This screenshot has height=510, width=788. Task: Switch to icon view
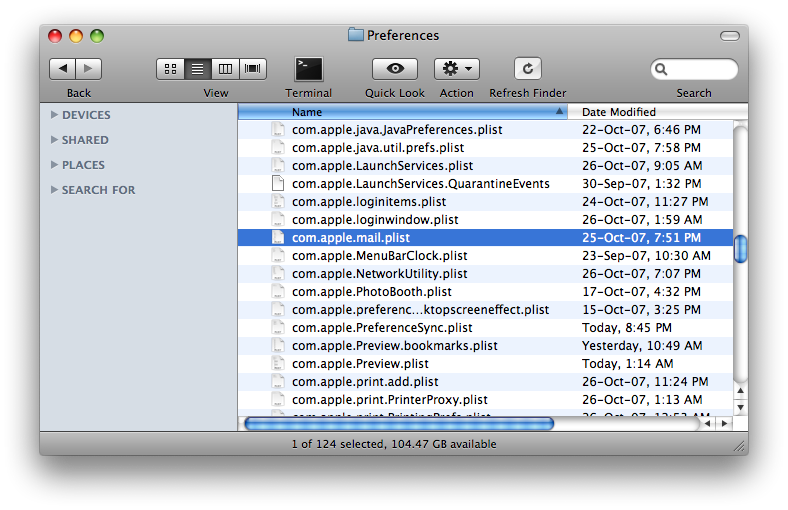pos(170,69)
